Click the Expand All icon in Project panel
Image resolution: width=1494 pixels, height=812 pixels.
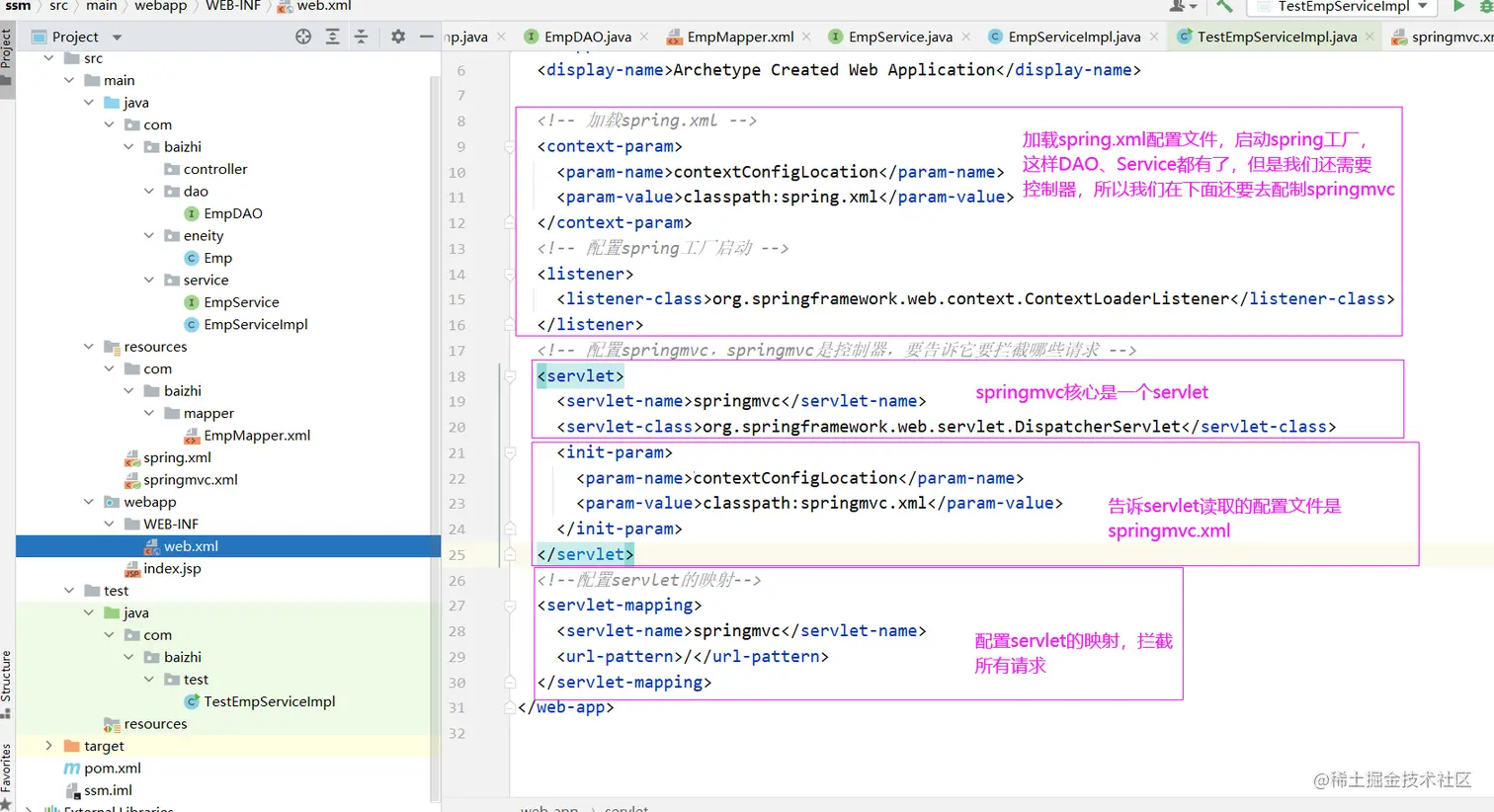333,37
